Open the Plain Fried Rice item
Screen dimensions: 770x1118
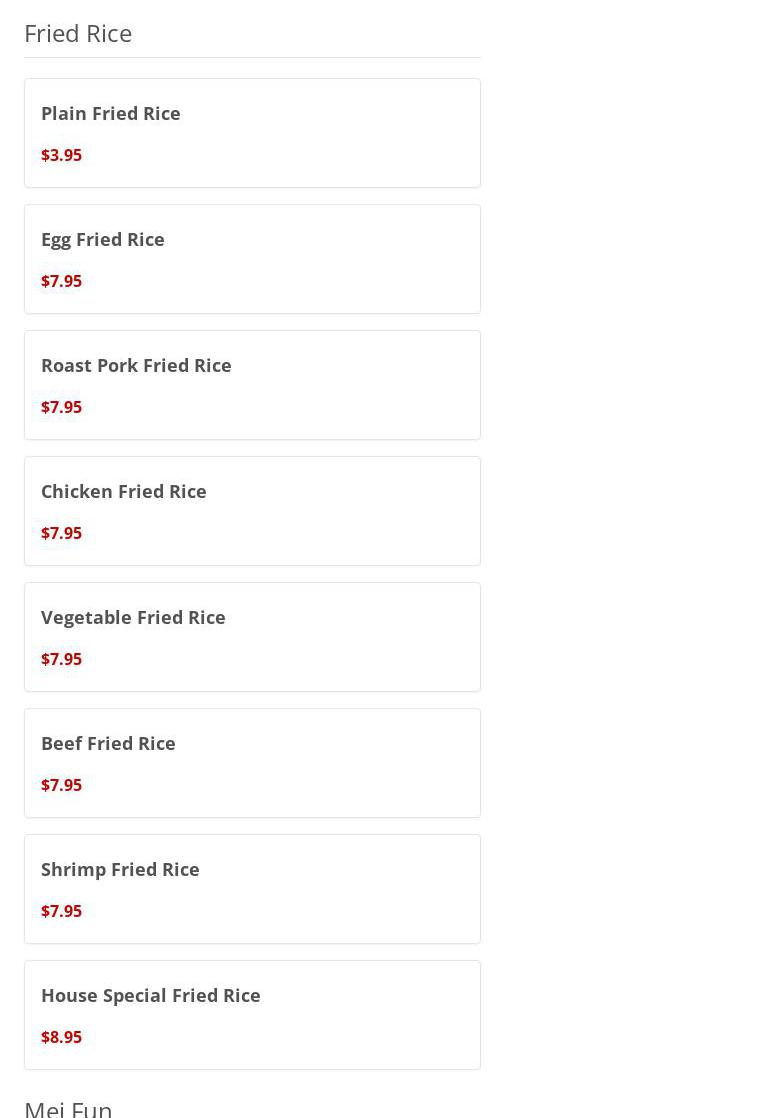coord(110,113)
